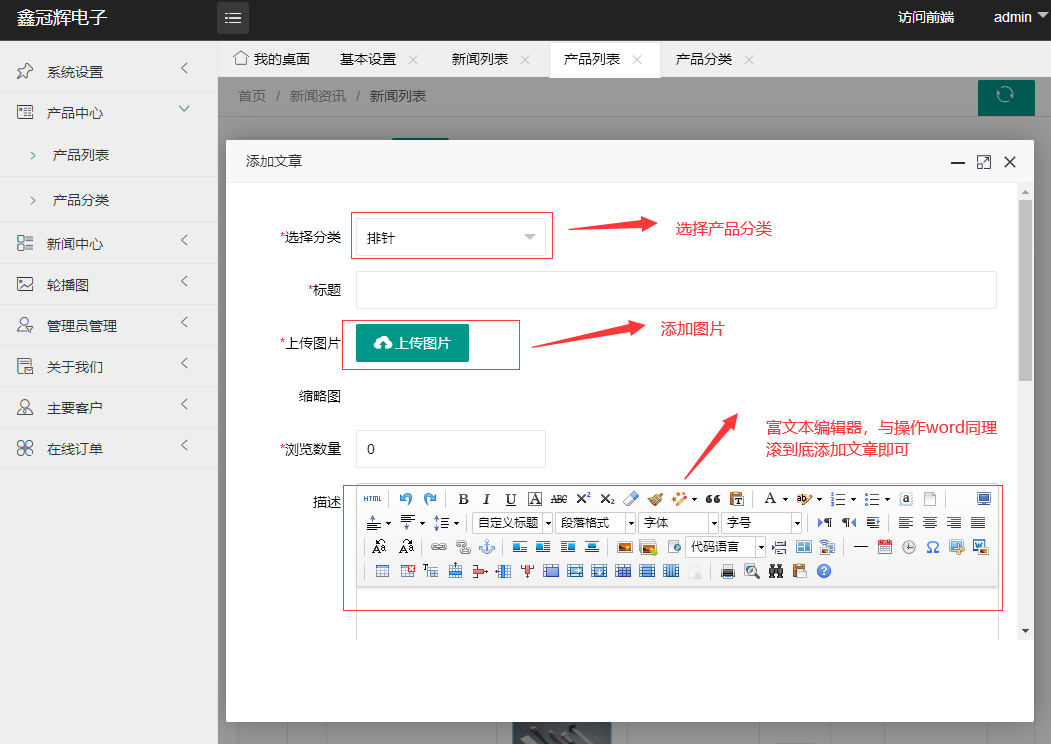The image size is (1051, 744).
Task: Click the green refresh button
Action: click(x=1005, y=96)
